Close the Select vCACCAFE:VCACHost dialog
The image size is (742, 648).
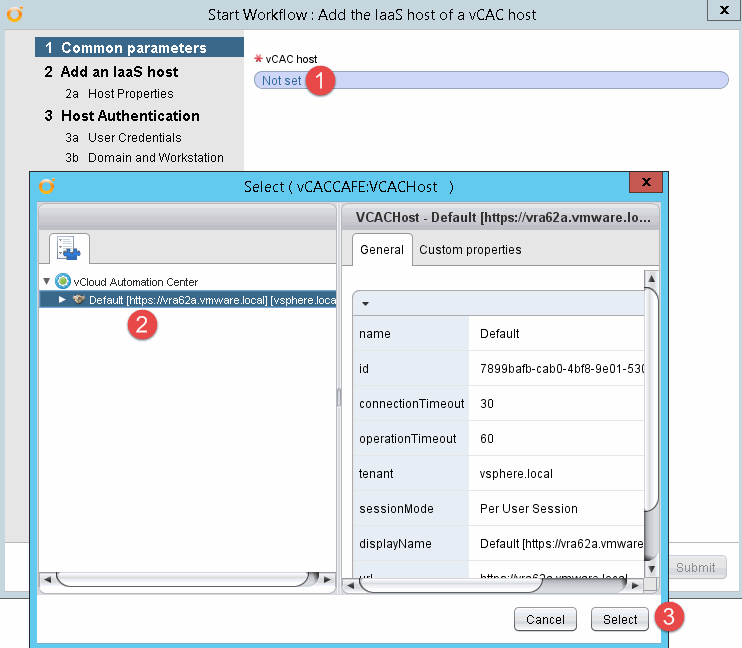(646, 184)
